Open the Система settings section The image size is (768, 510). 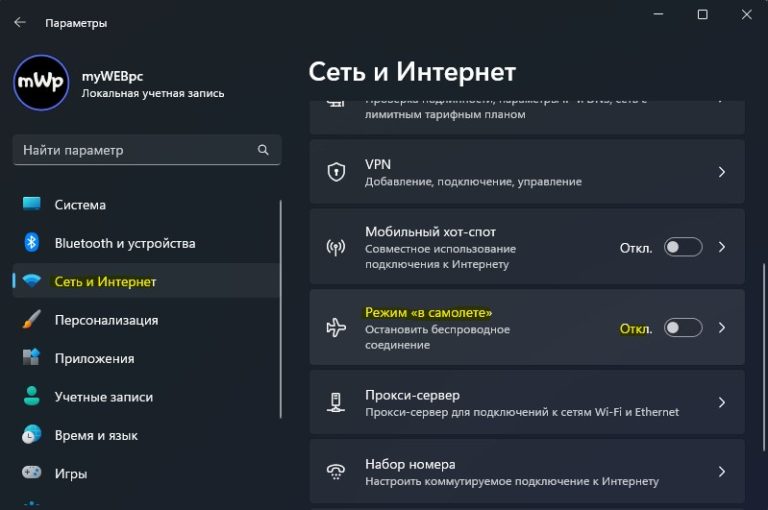pos(80,205)
